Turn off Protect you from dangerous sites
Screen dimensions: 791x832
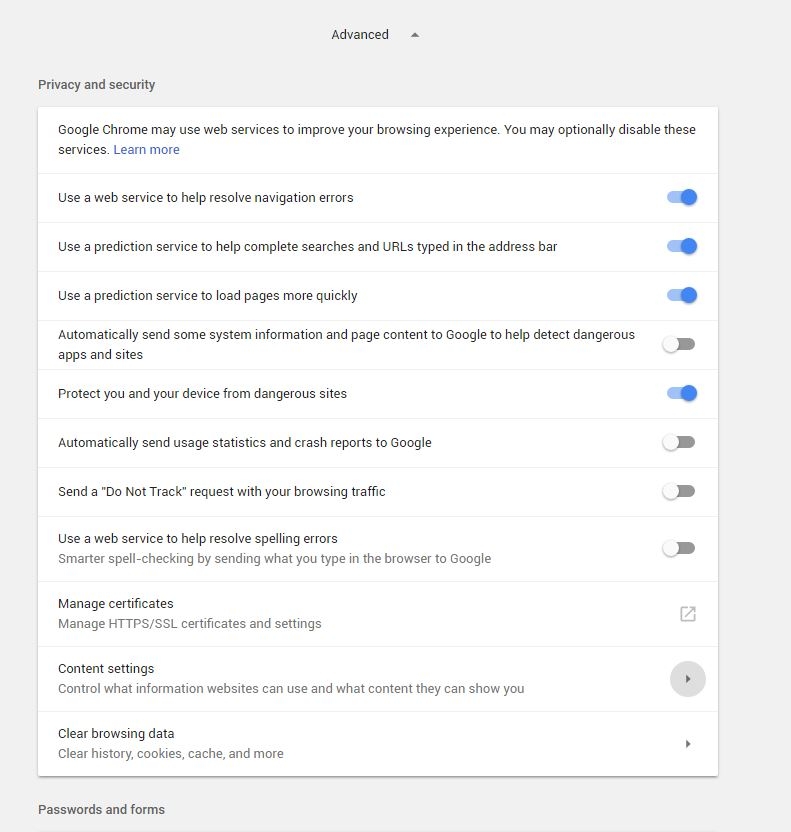[682, 393]
